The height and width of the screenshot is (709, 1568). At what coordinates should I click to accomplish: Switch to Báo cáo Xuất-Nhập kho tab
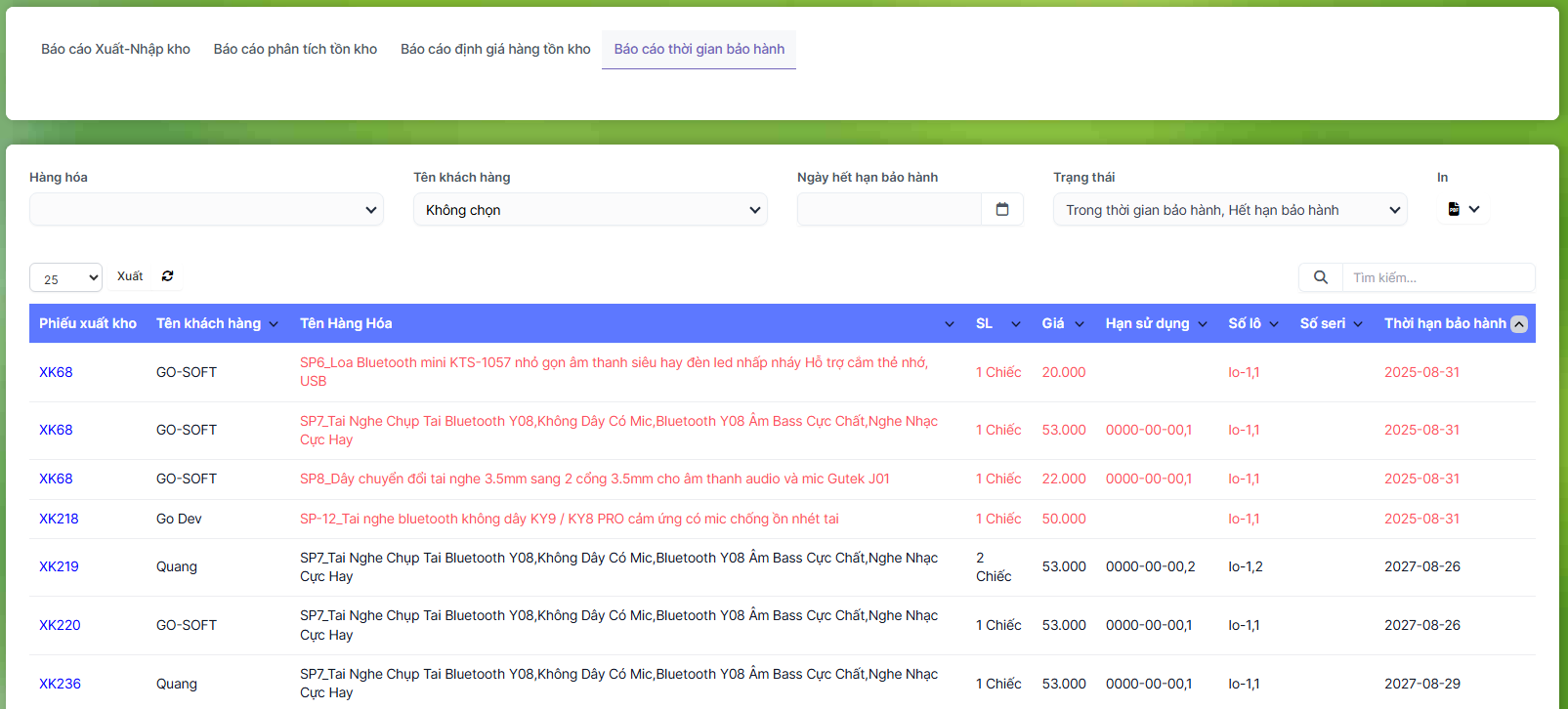(x=115, y=49)
